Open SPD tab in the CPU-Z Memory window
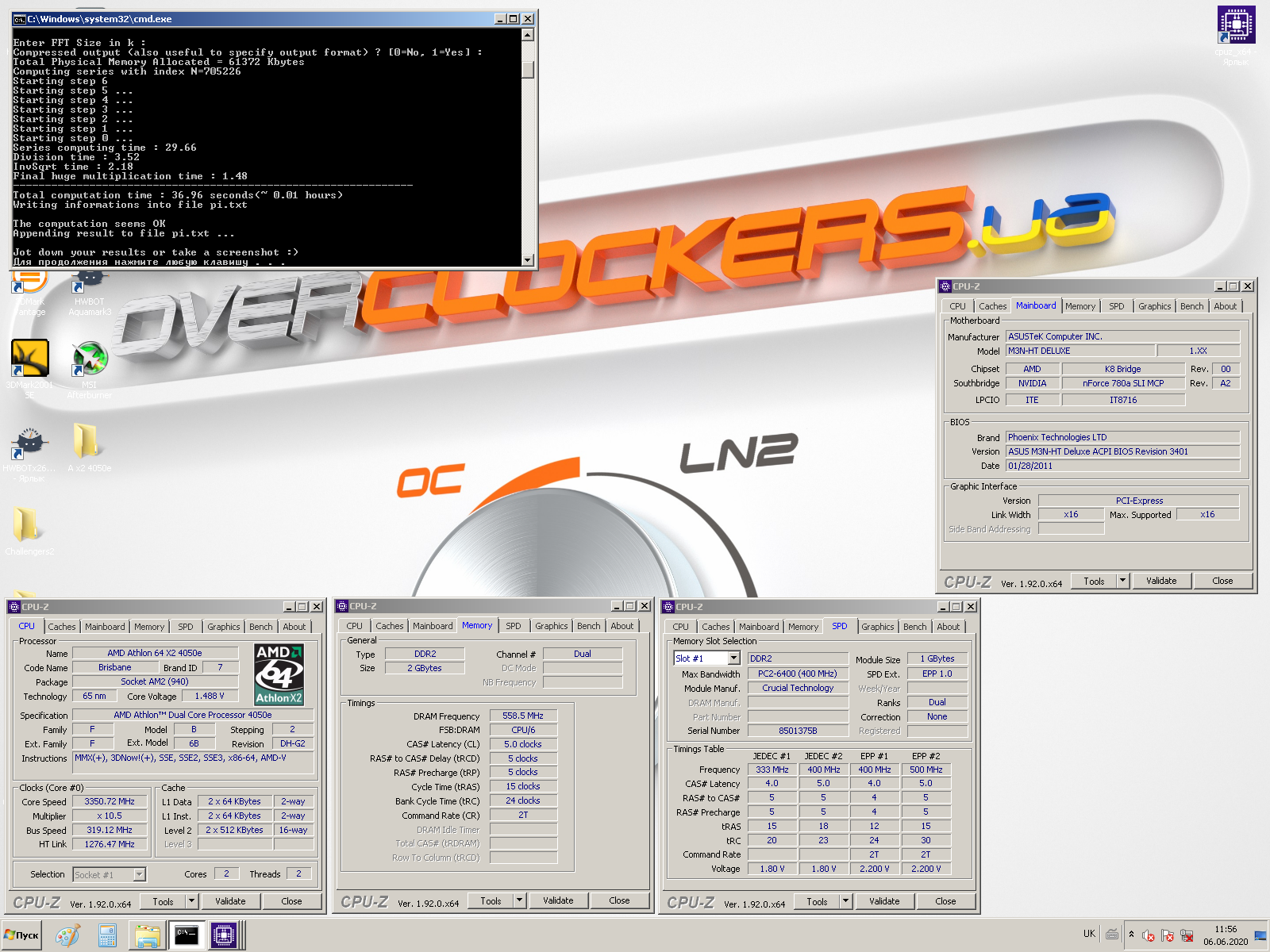The width and height of the screenshot is (1270, 952). point(514,626)
